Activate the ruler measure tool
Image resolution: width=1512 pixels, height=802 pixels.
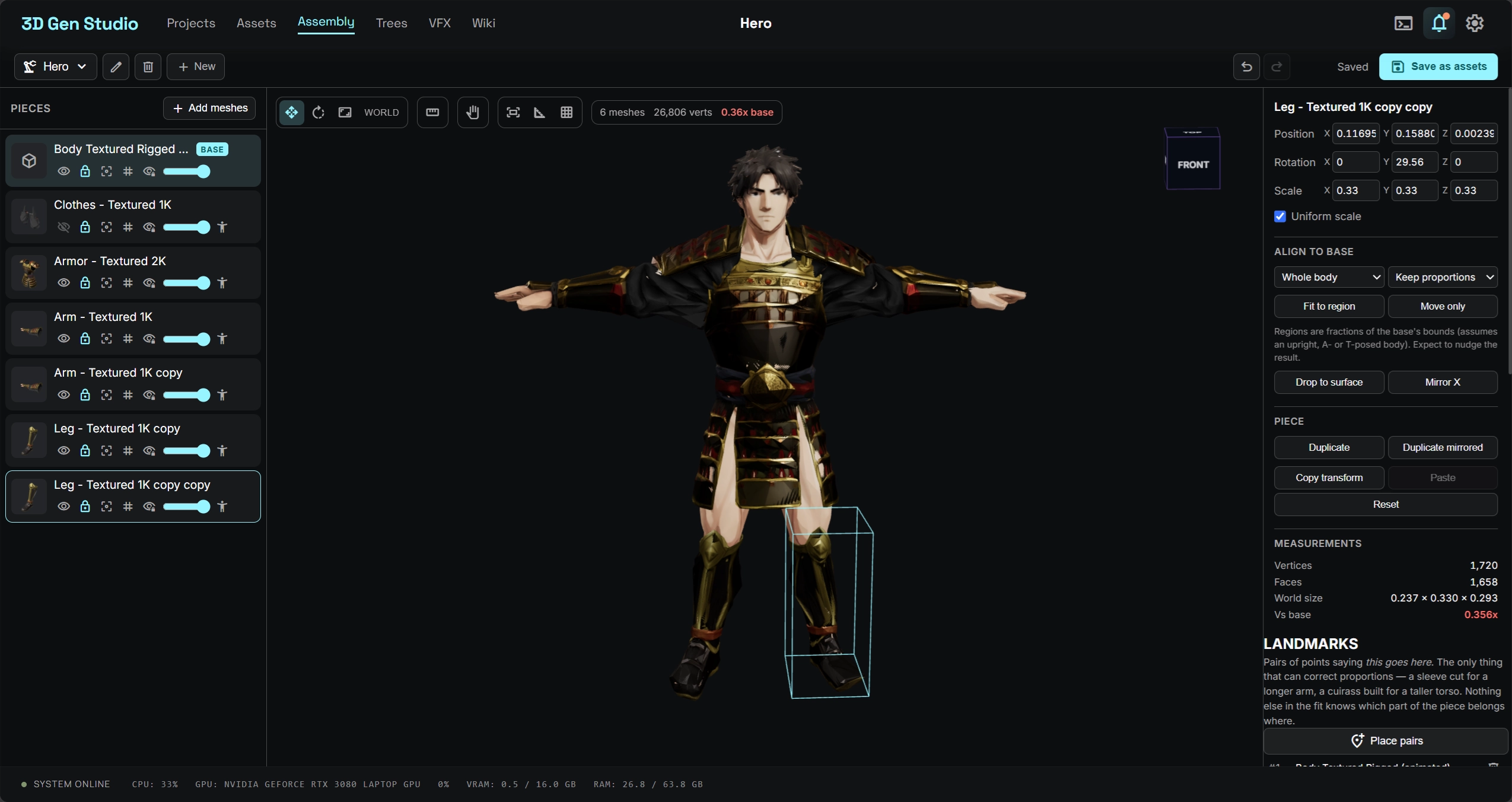pos(432,112)
